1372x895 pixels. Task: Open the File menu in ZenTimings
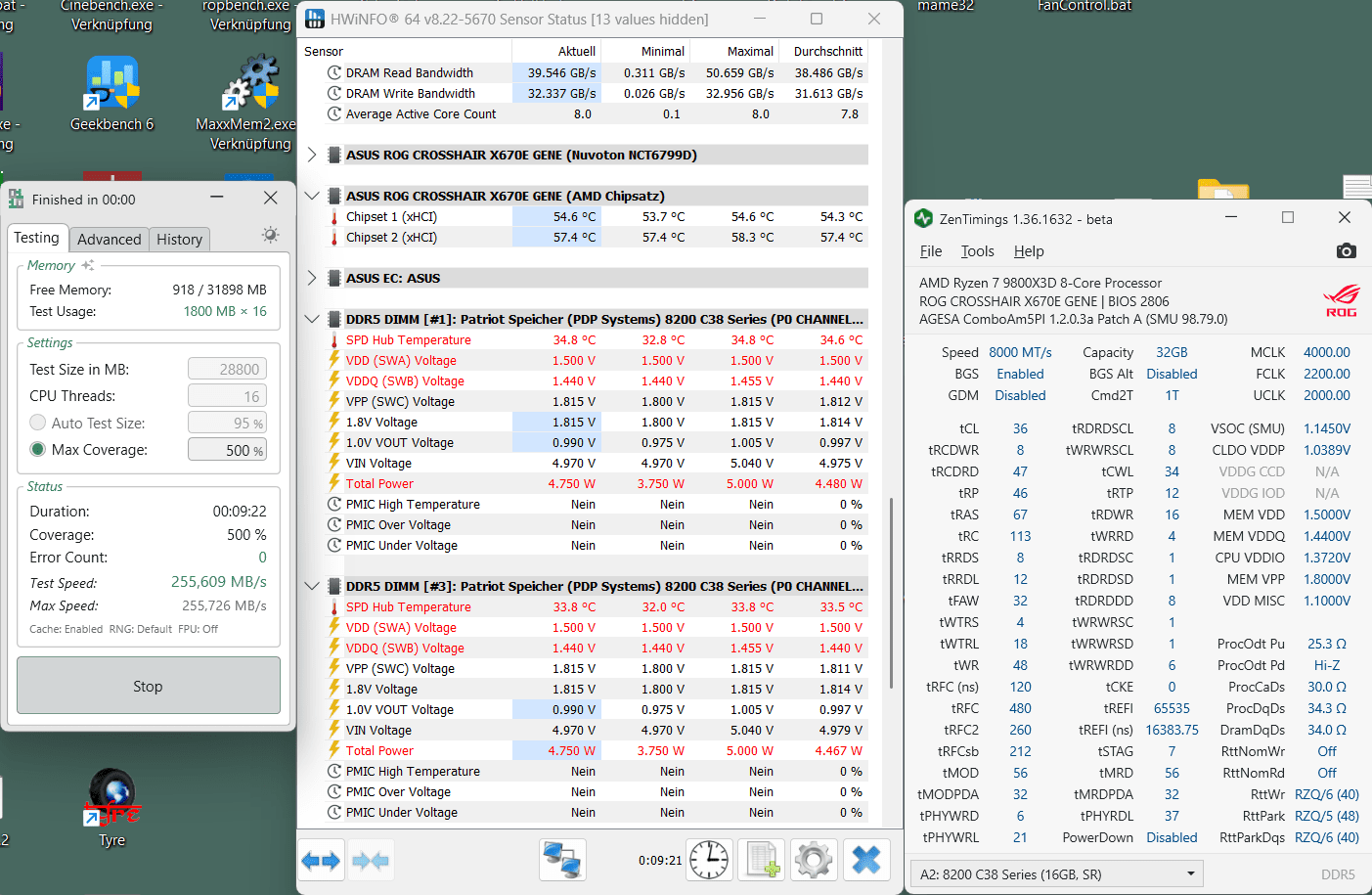coord(931,251)
